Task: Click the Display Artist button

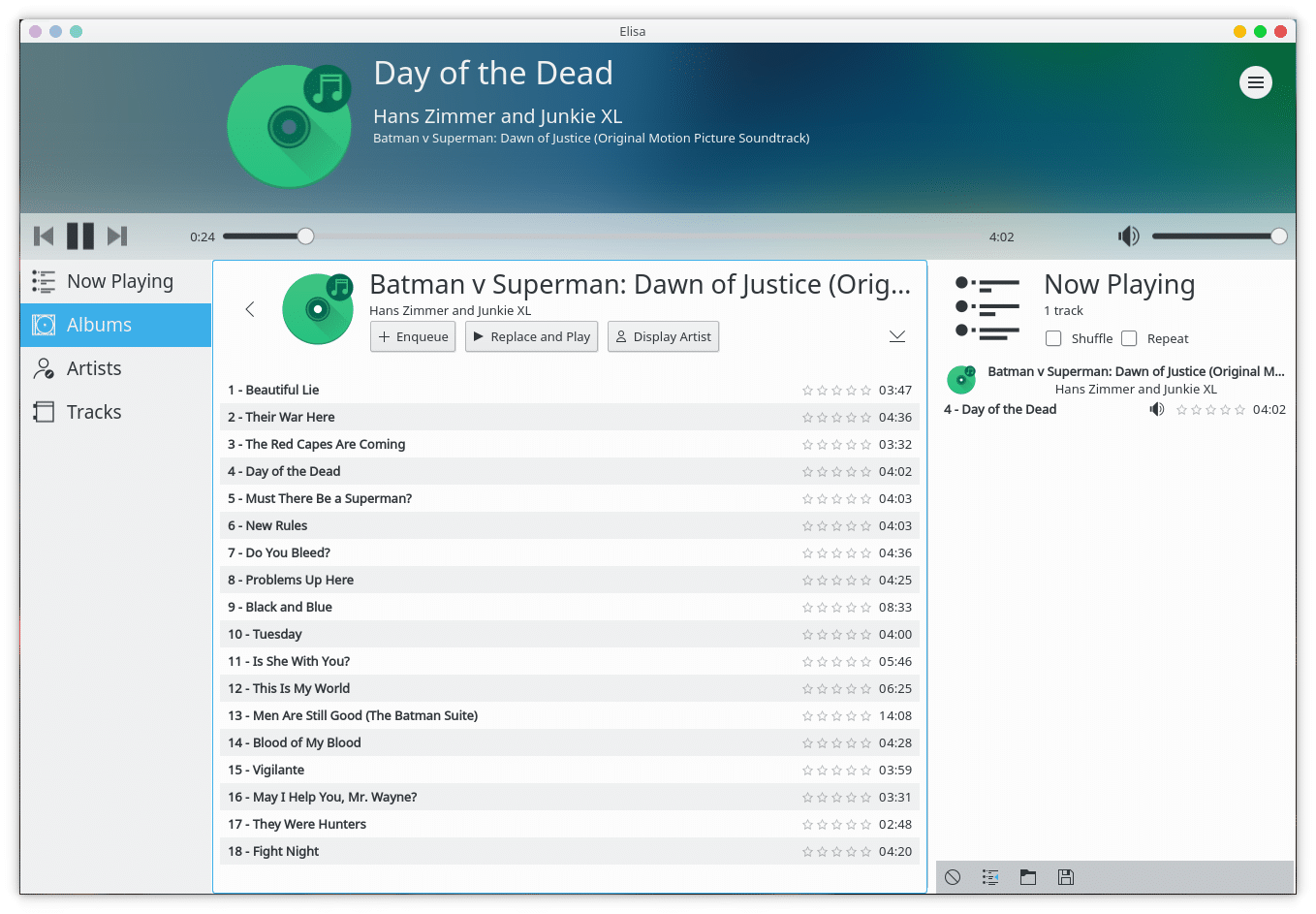Action: point(663,336)
